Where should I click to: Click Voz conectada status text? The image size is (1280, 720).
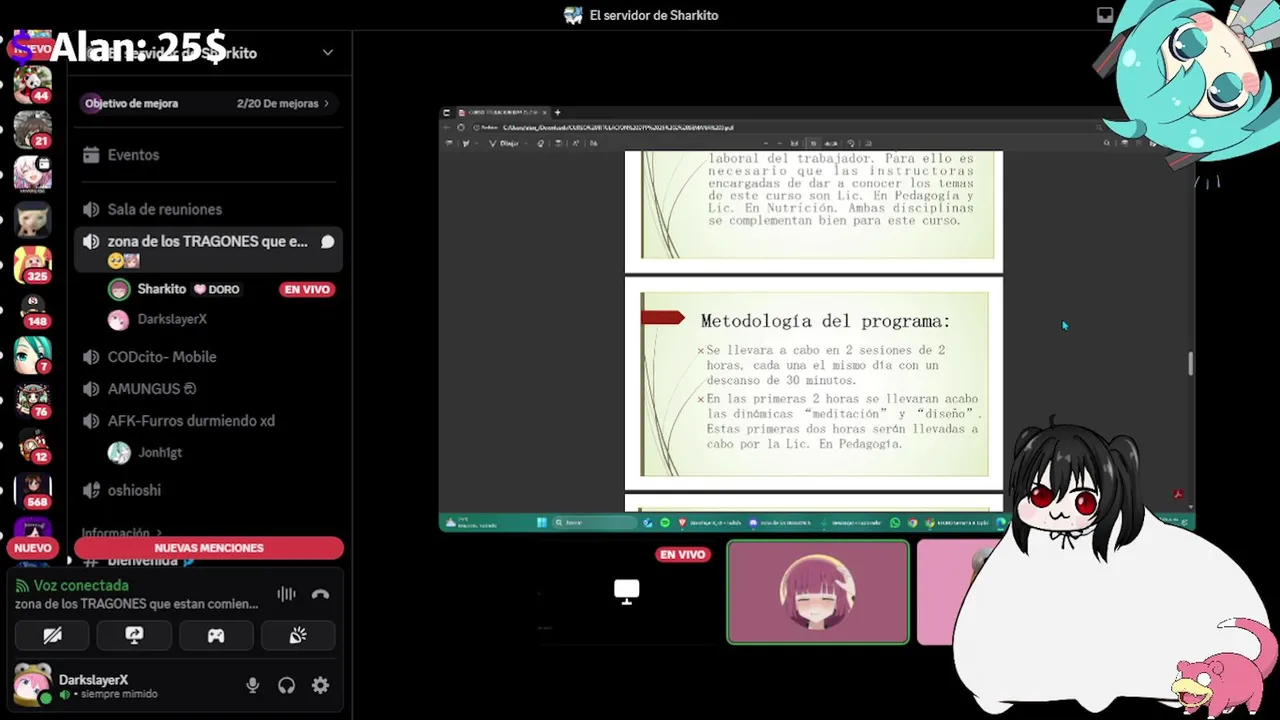(81, 586)
